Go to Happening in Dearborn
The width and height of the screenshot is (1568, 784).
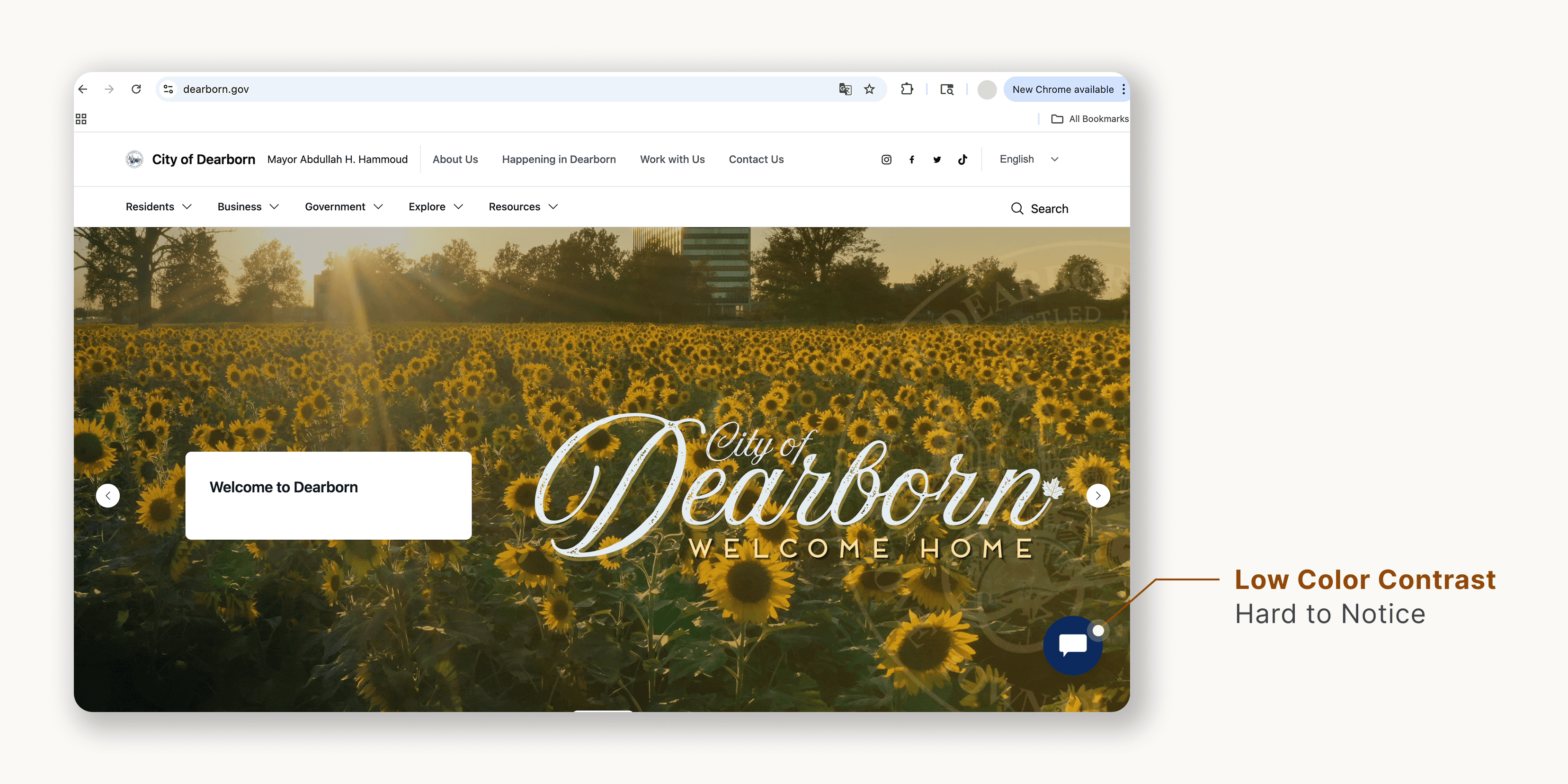tap(558, 160)
